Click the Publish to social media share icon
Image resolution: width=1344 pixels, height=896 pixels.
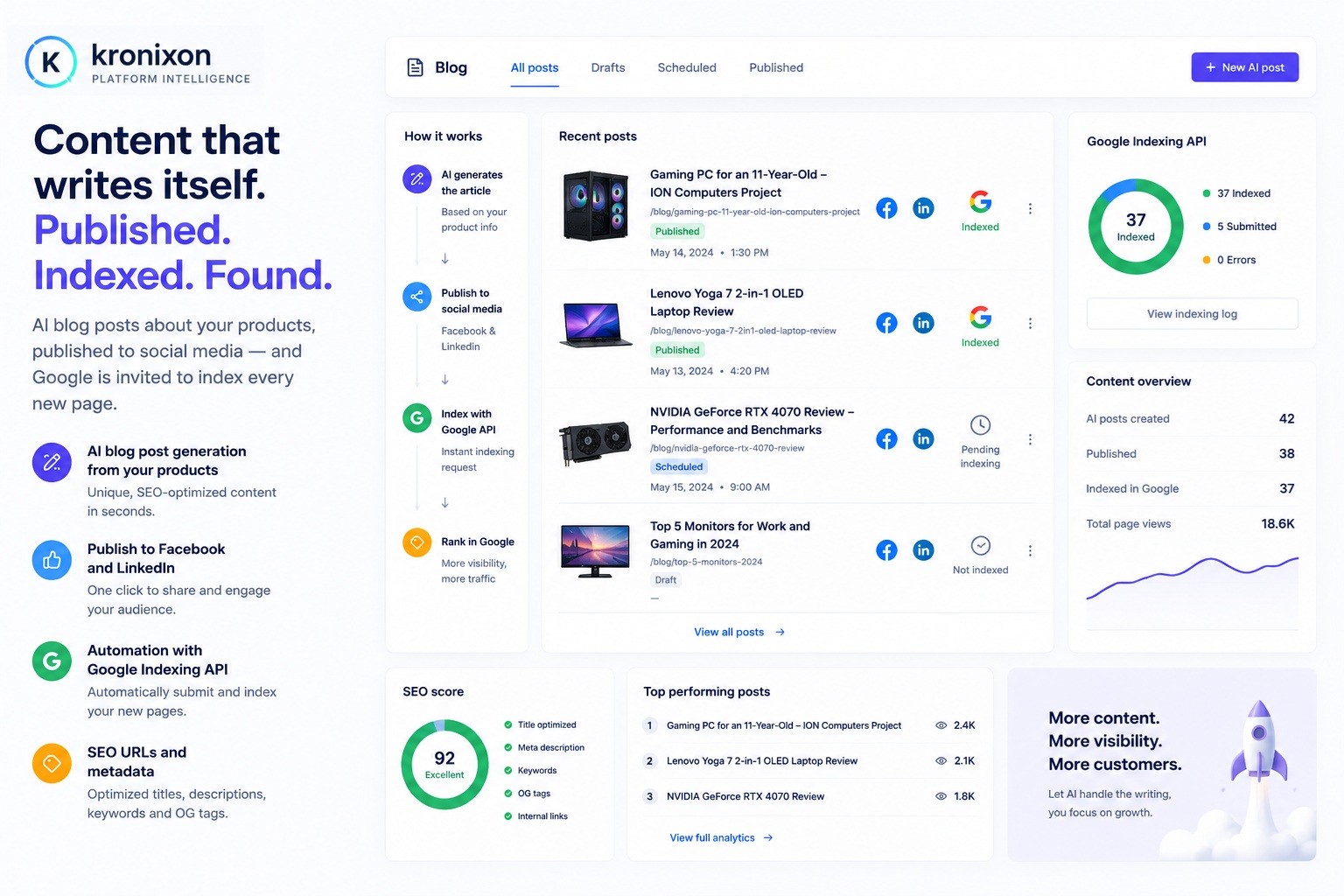click(417, 297)
